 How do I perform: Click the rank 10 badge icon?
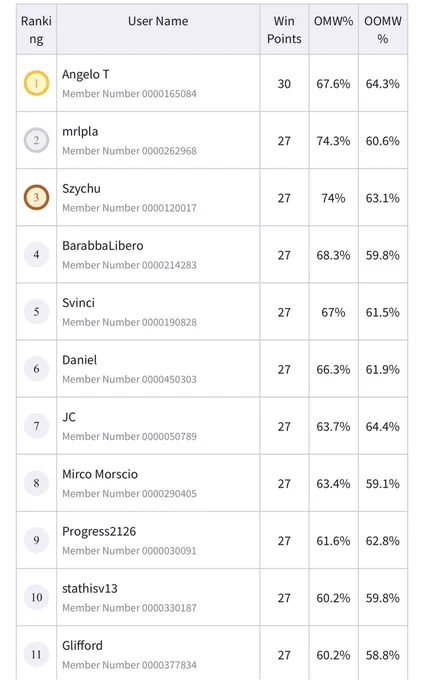36,597
